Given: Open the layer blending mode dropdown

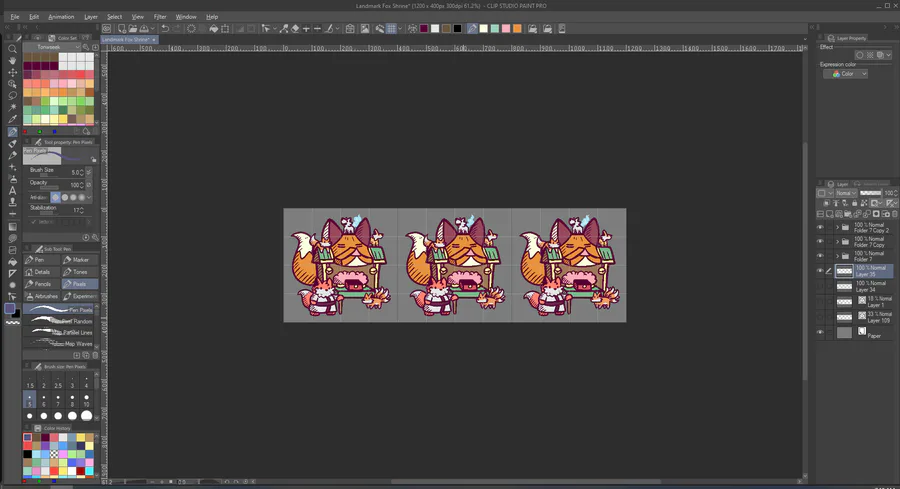Looking at the screenshot, I should [846, 193].
